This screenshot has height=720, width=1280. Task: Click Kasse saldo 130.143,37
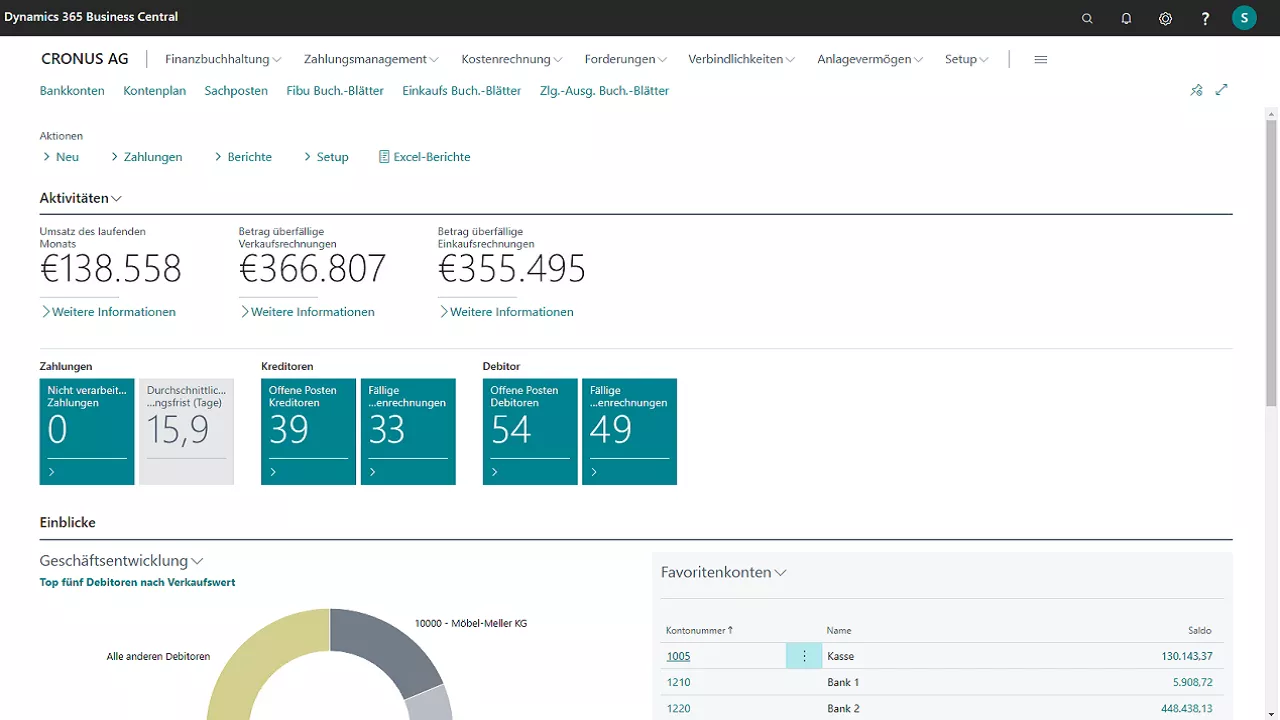1187,656
